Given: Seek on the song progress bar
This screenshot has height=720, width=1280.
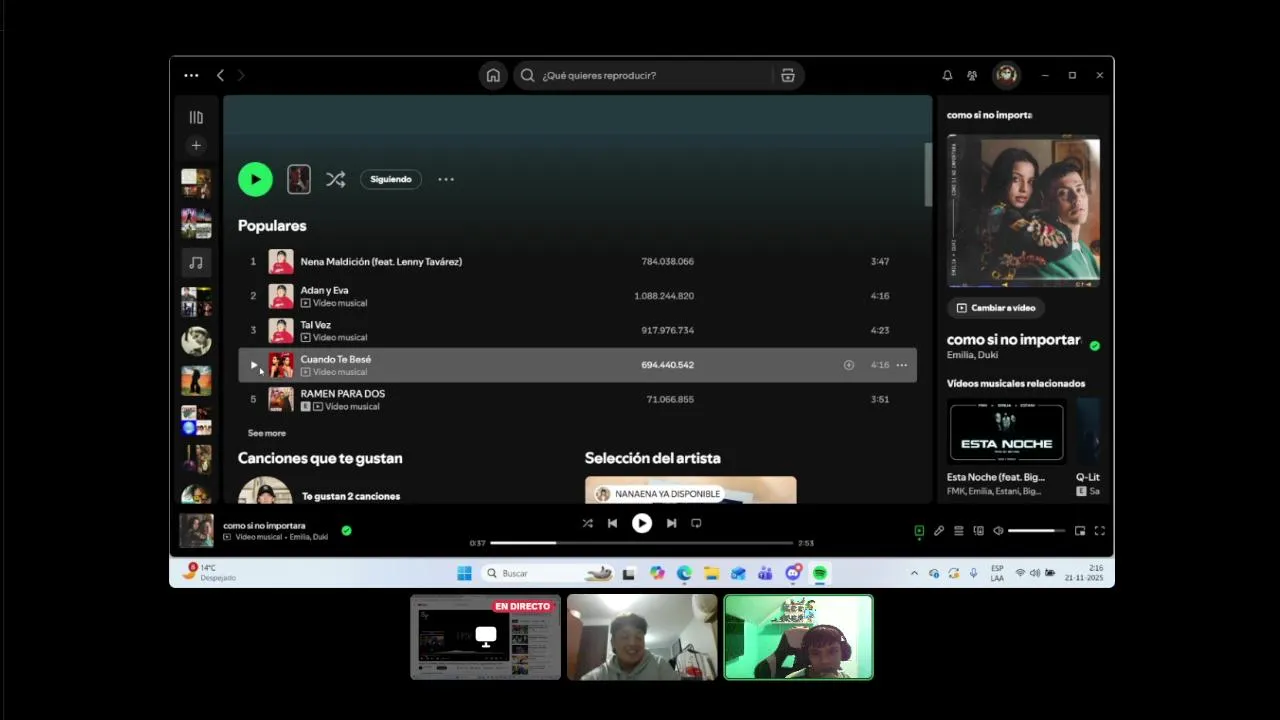Looking at the screenshot, I should 642,543.
